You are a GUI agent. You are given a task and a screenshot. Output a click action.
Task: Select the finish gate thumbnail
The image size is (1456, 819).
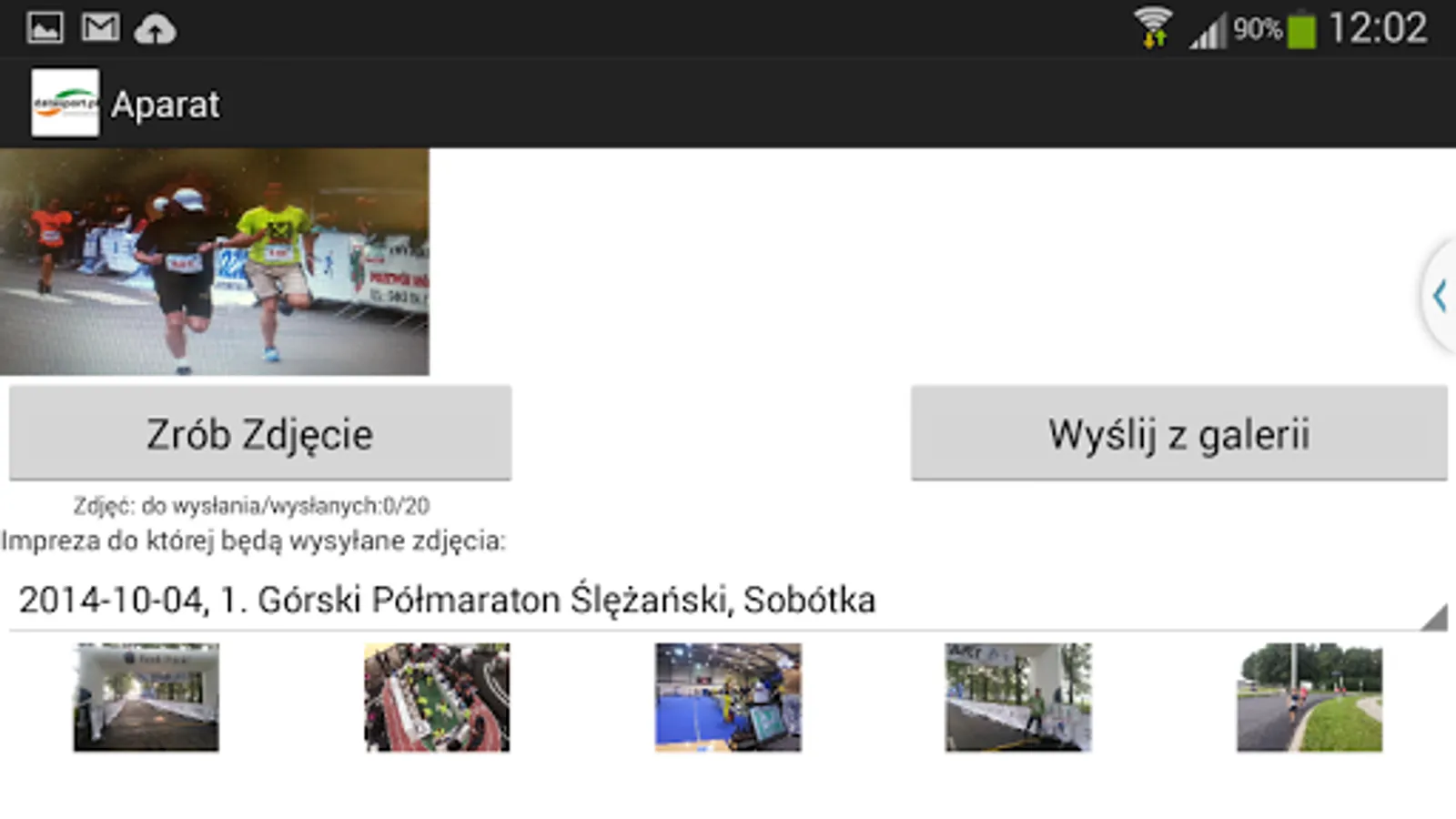(147, 697)
